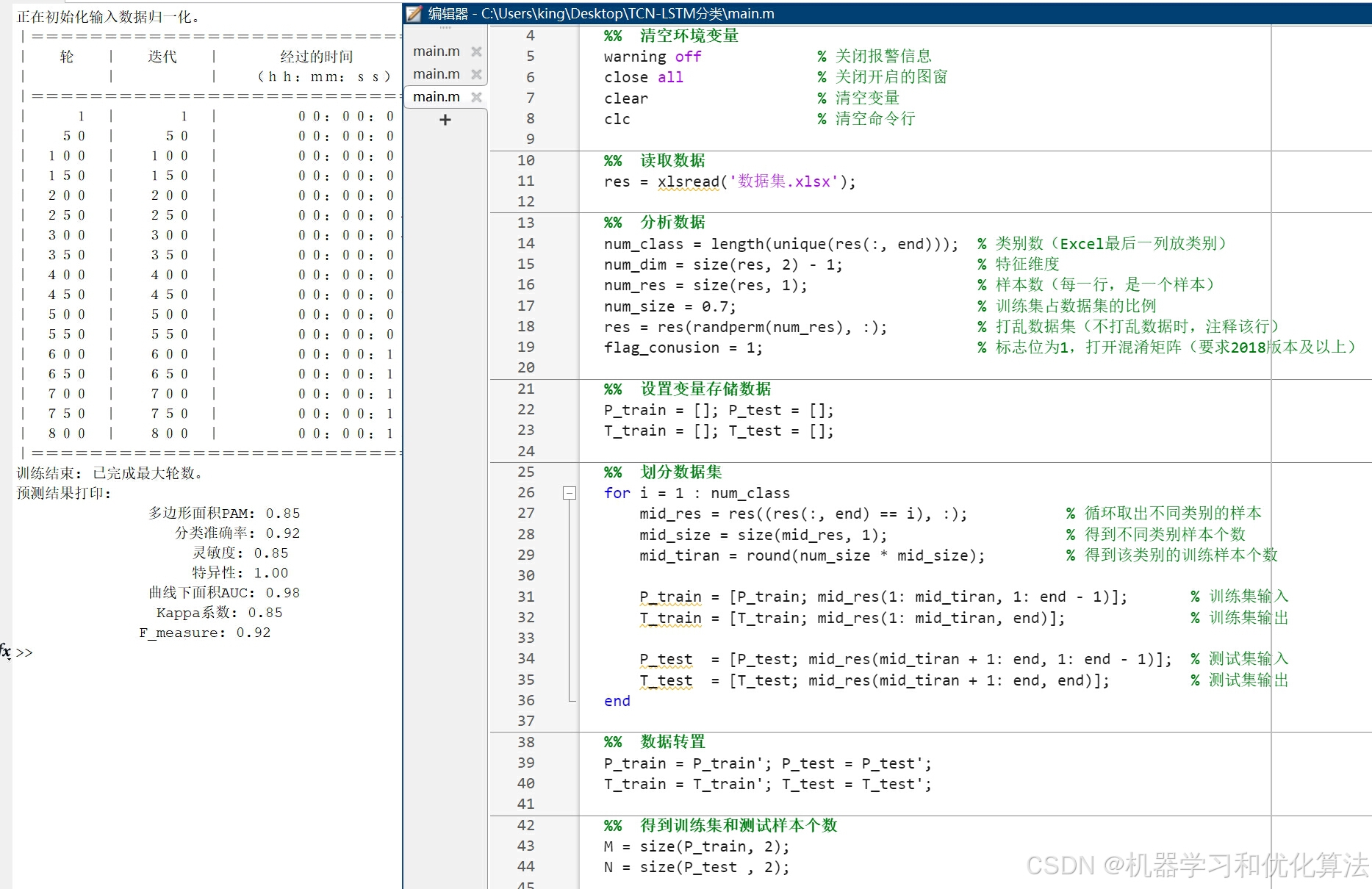Close the active bottom main.m tab
1372x889 pixels.
pyautogui.click(x=476, y=97)
